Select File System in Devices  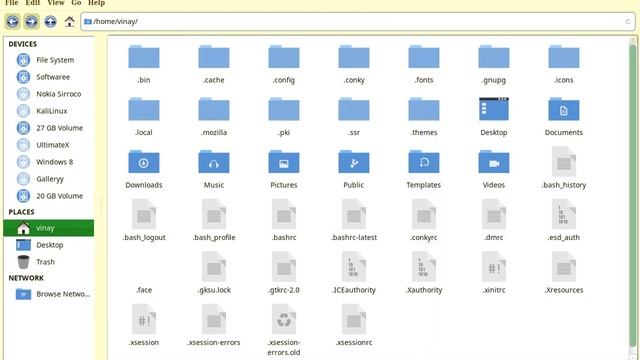click(x=49, y=60)
